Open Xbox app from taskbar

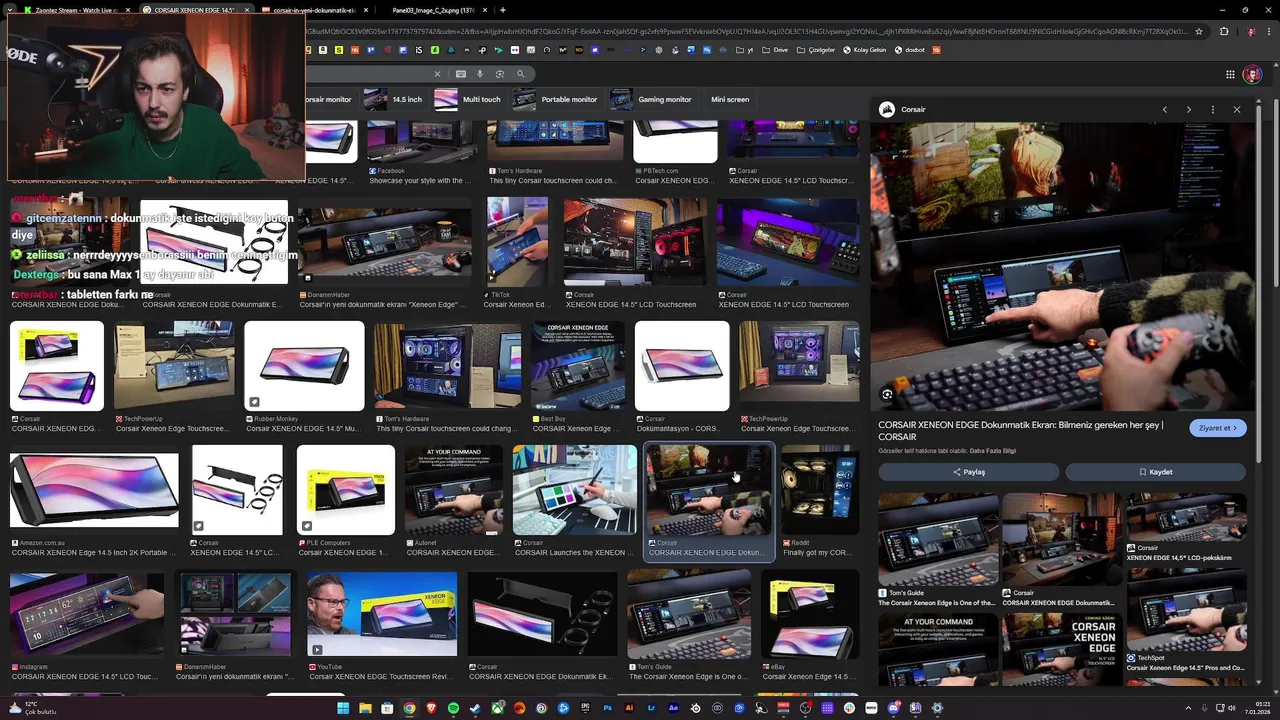click(x=497, y=708)
